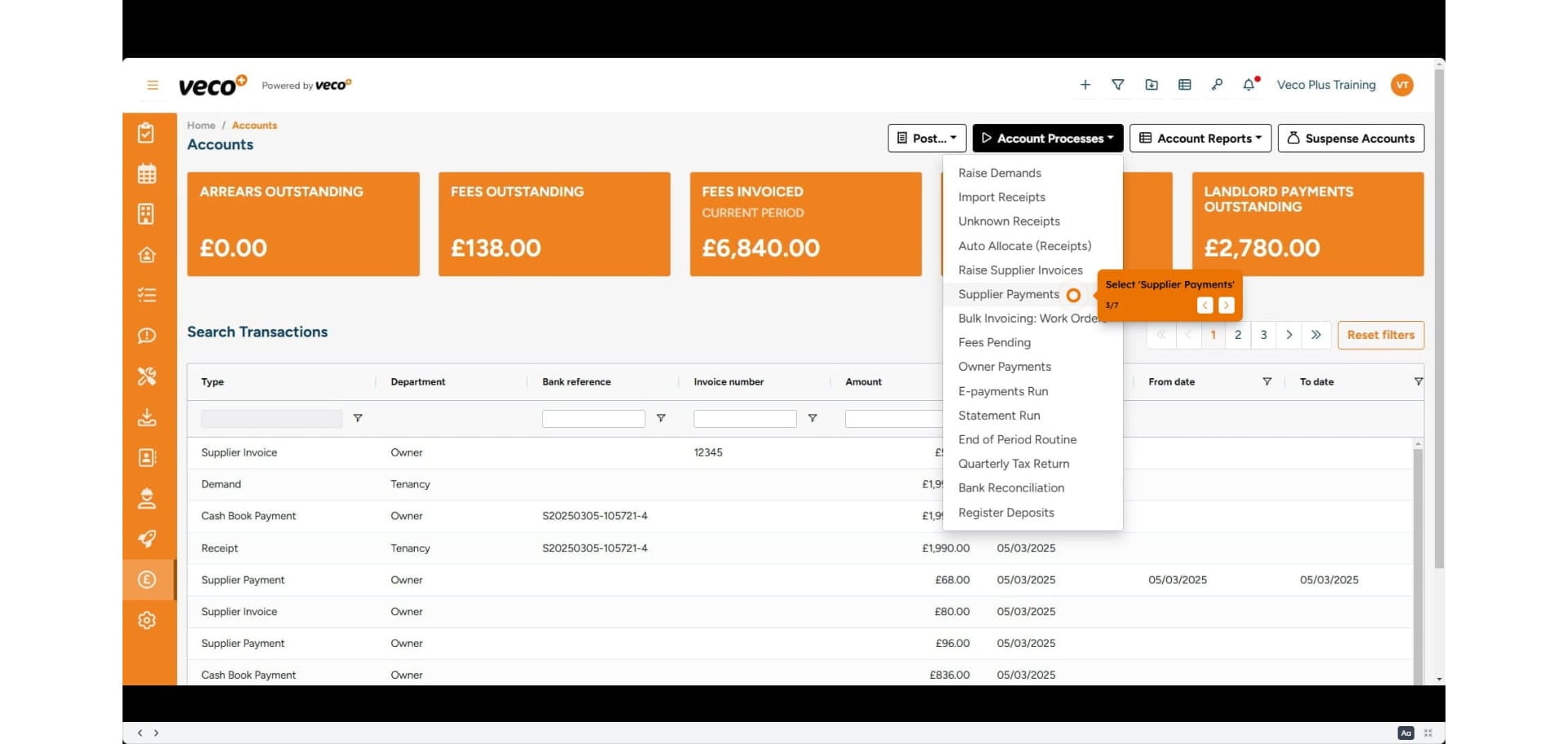Open the clipboard tasks icon in the sidebar

(x=147, y=133)
